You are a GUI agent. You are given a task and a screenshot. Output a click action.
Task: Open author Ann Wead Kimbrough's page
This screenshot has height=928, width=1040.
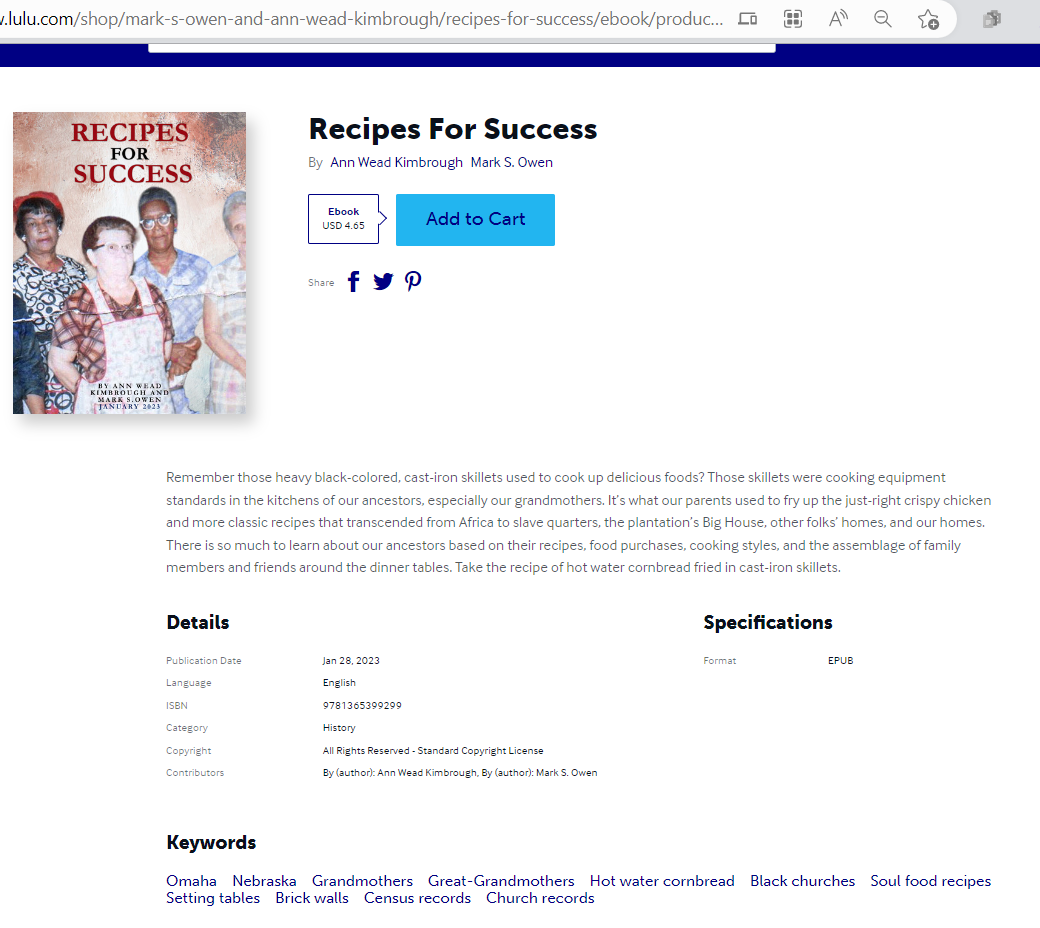[x=397, y=163]
